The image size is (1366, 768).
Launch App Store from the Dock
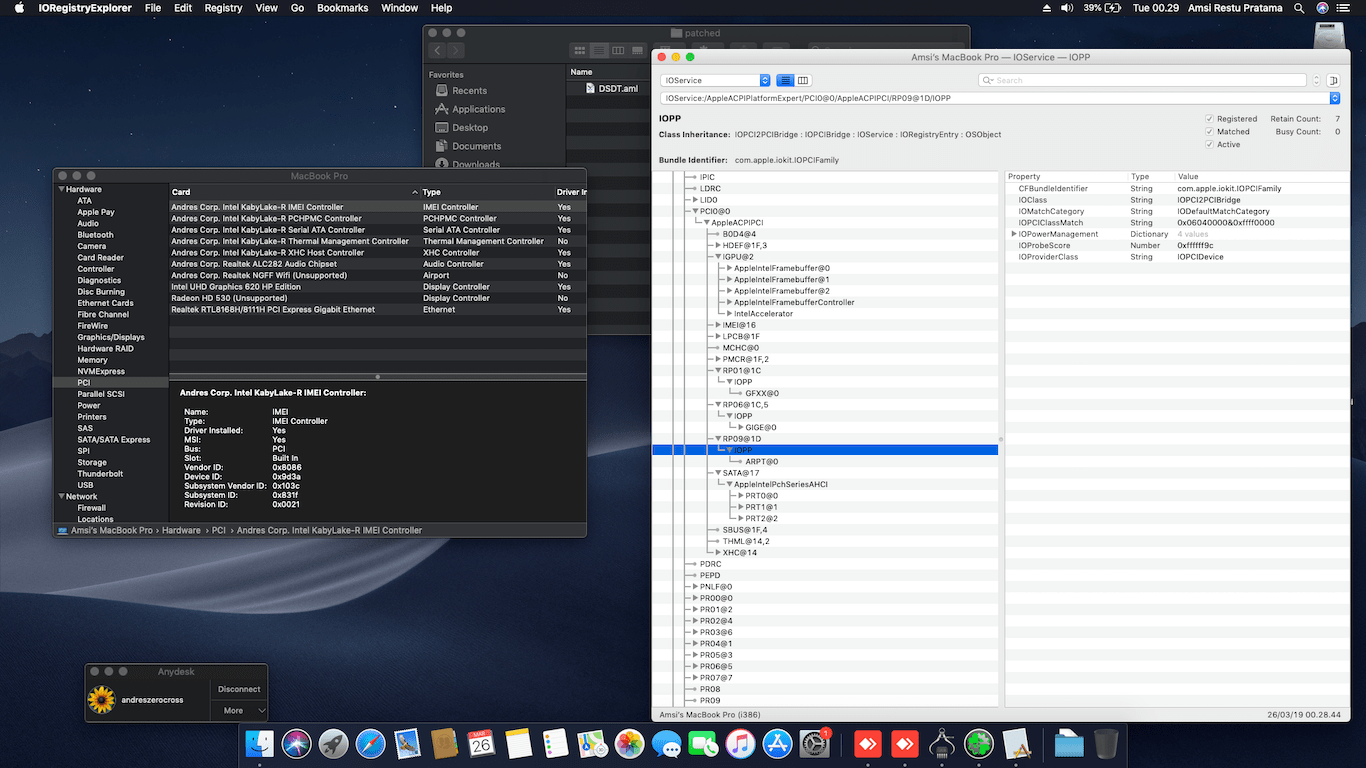[x=777, y=744]
